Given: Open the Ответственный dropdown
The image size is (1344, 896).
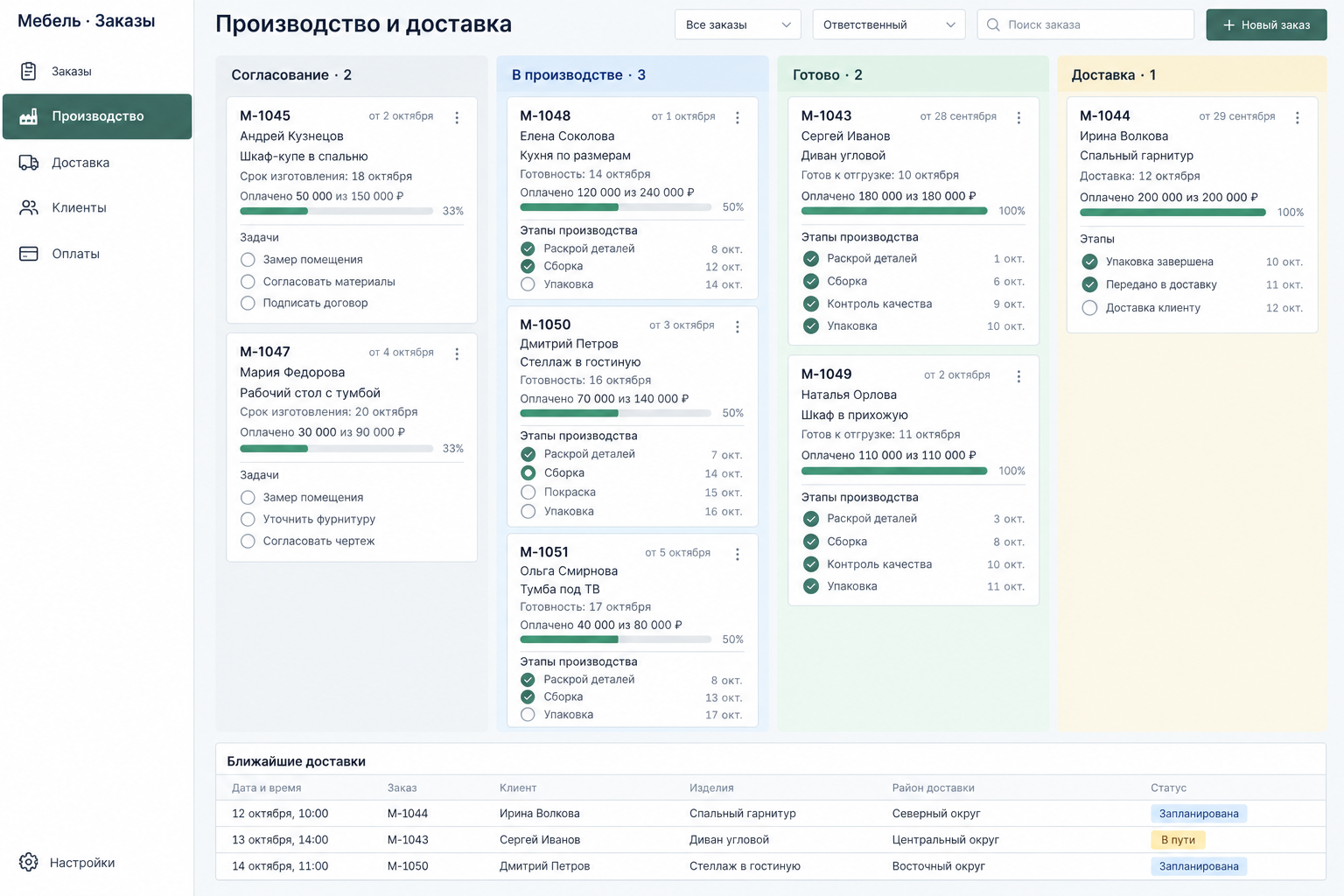Looking at the screenshot, I should (x=889, y=24).
